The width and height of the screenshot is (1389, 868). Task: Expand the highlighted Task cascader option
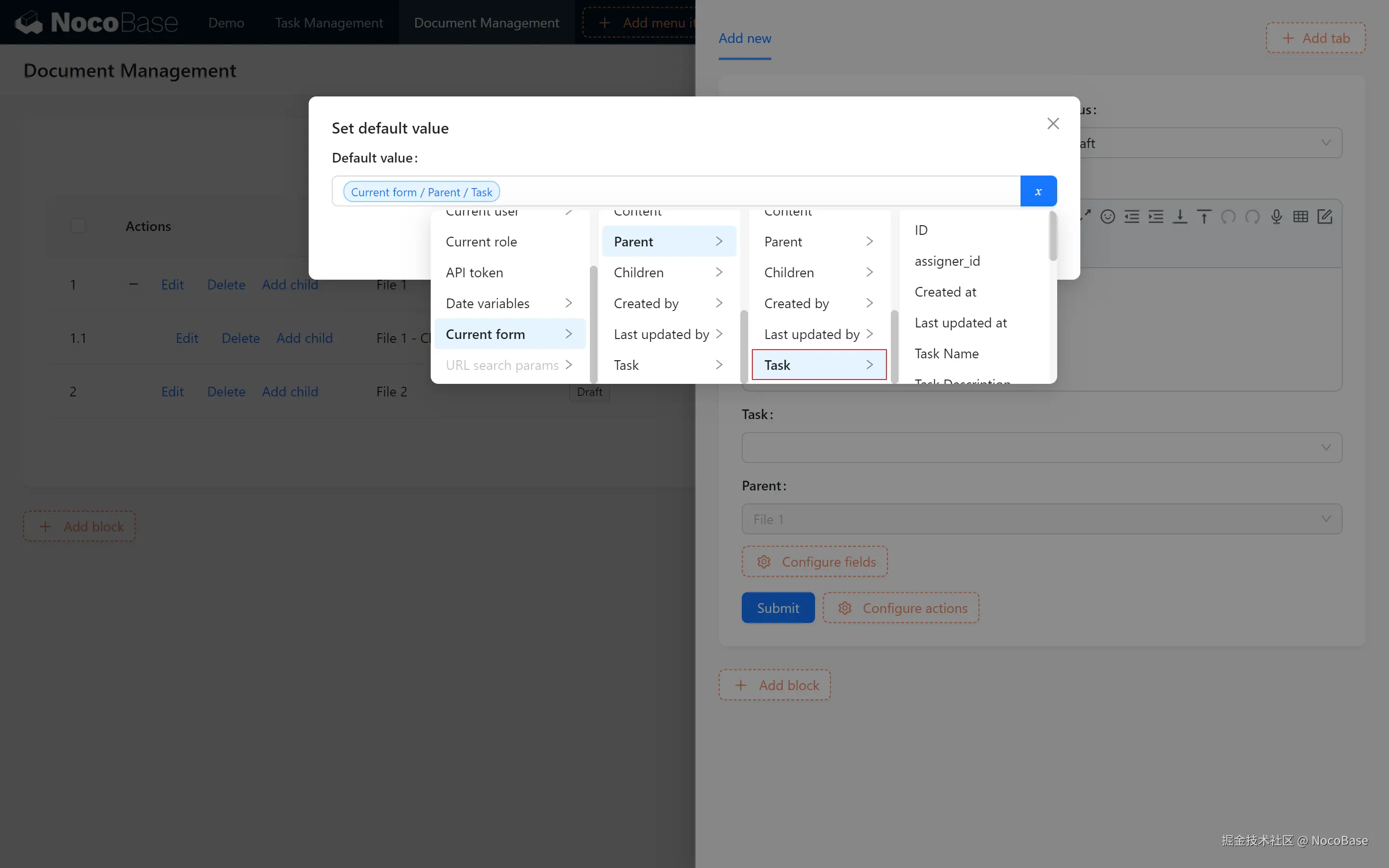point(818,365)
